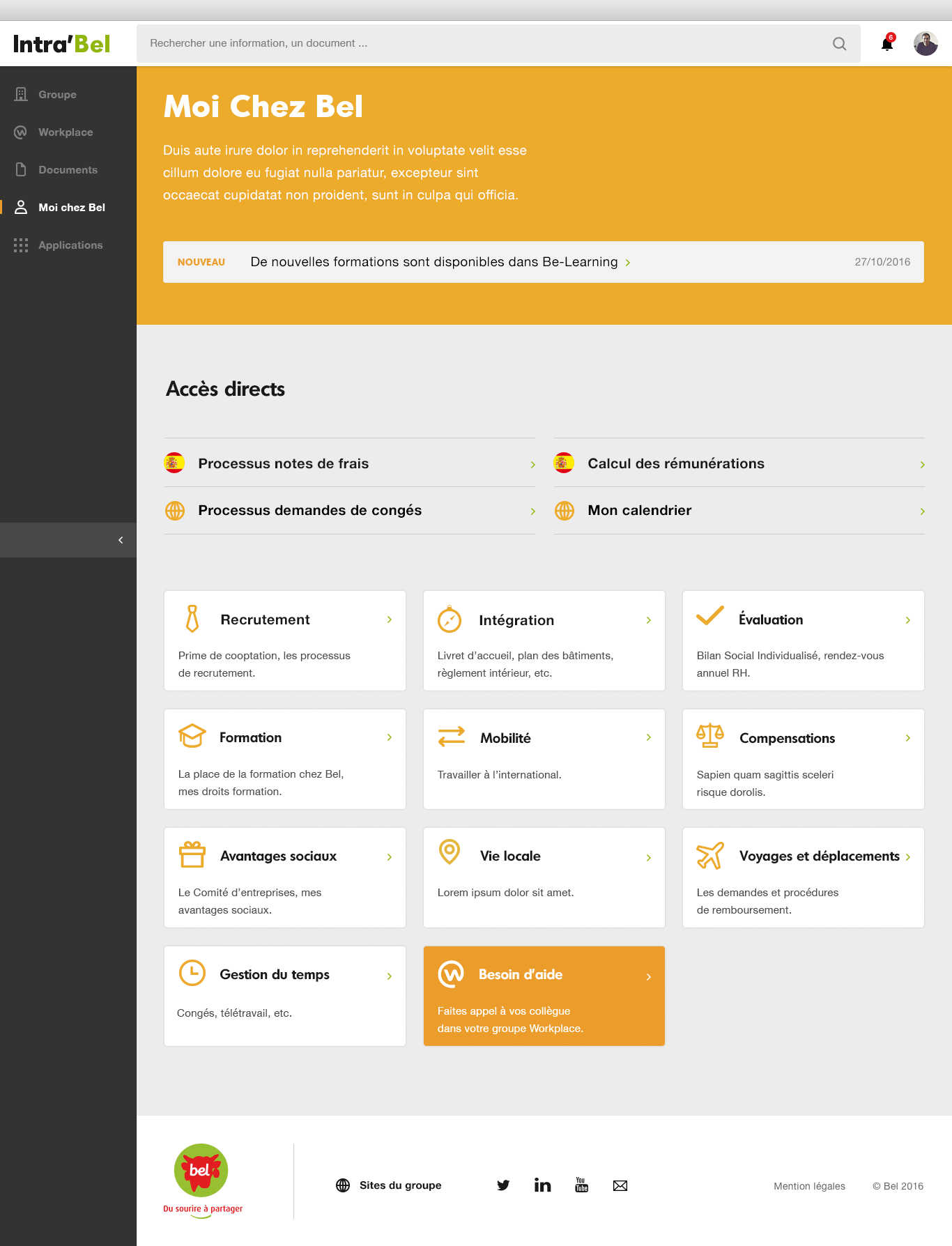
Task: Click the Documents file icon
Action: coord(21,169)
